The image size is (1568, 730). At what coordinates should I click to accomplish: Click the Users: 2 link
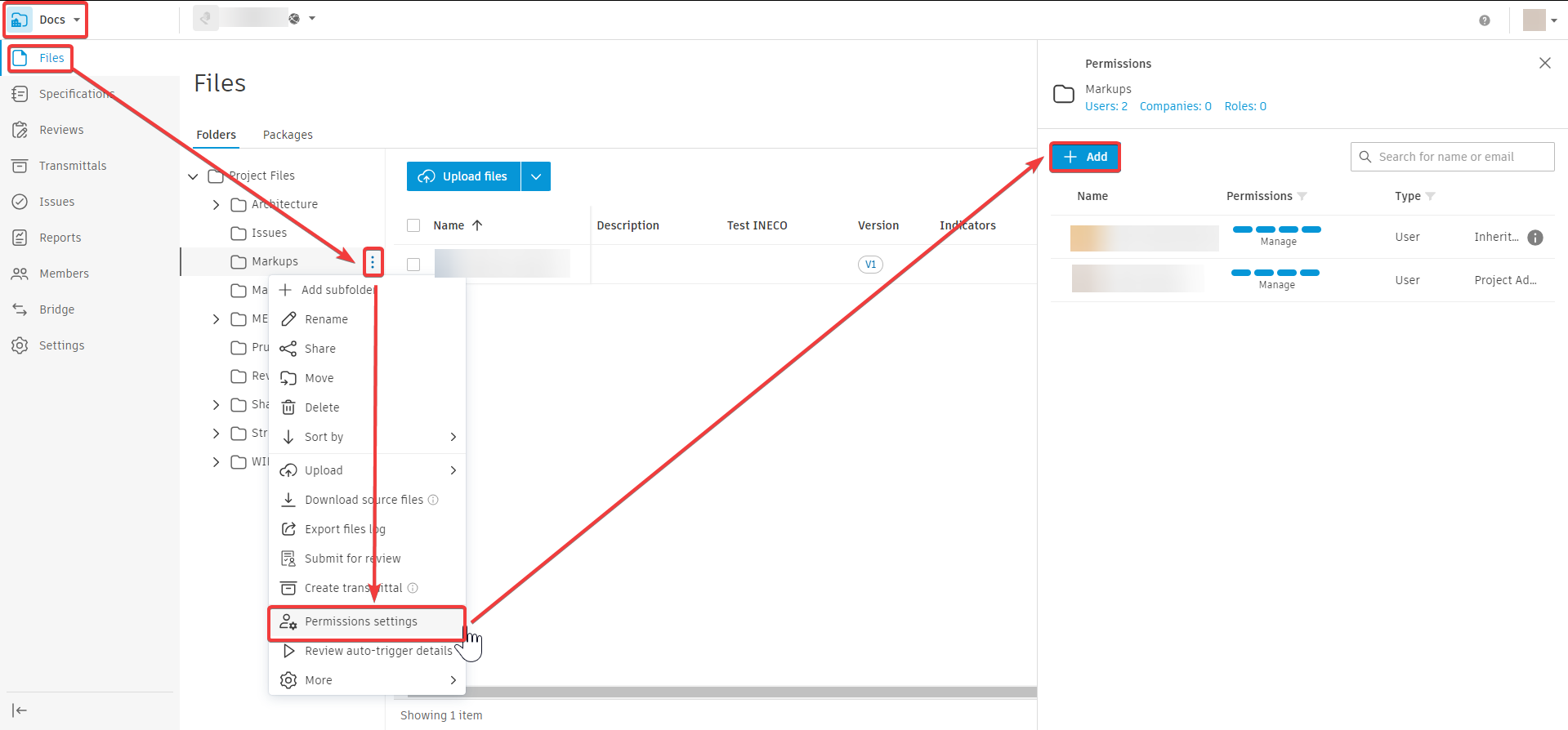1106,106
